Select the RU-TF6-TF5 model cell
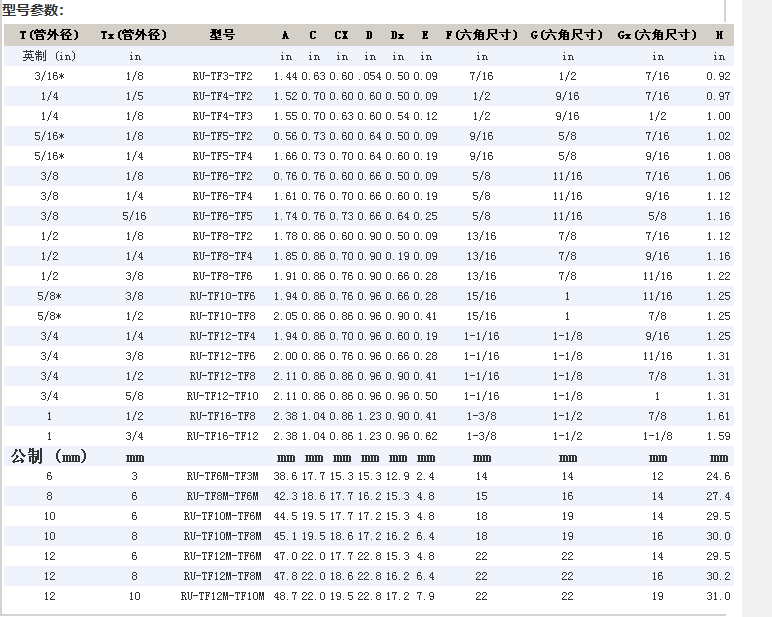This screenshot has height=617, width=772. tap(222, 216)
